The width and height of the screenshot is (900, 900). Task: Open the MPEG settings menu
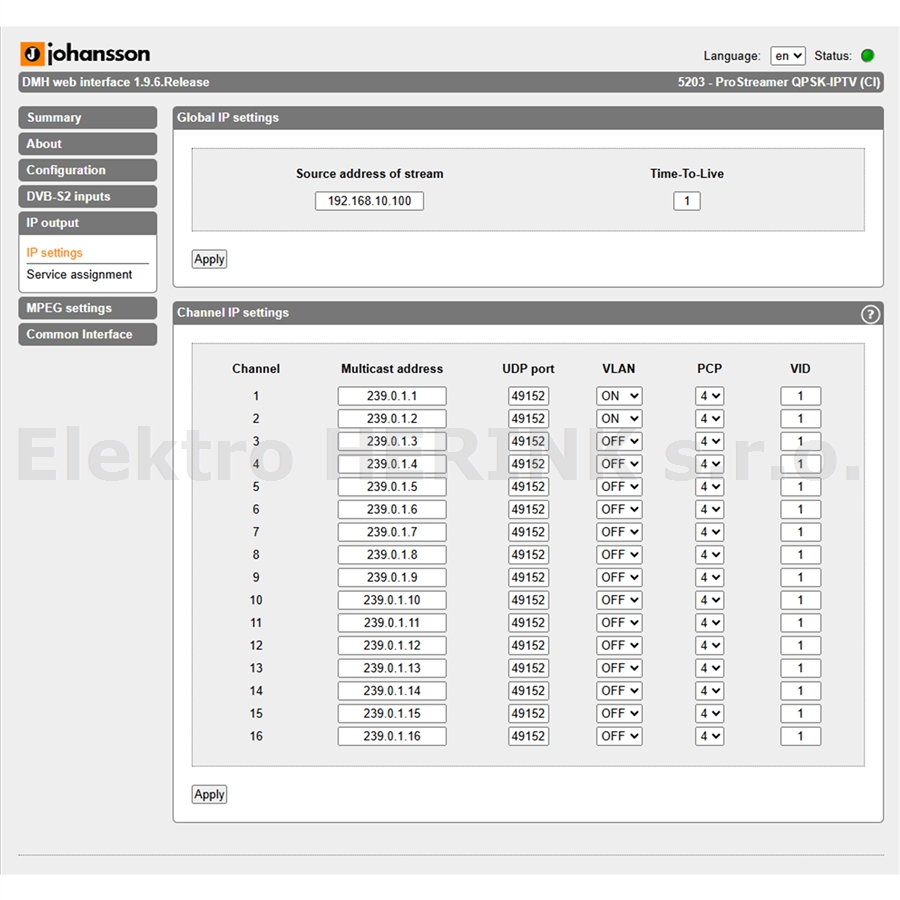coord(87,308)
